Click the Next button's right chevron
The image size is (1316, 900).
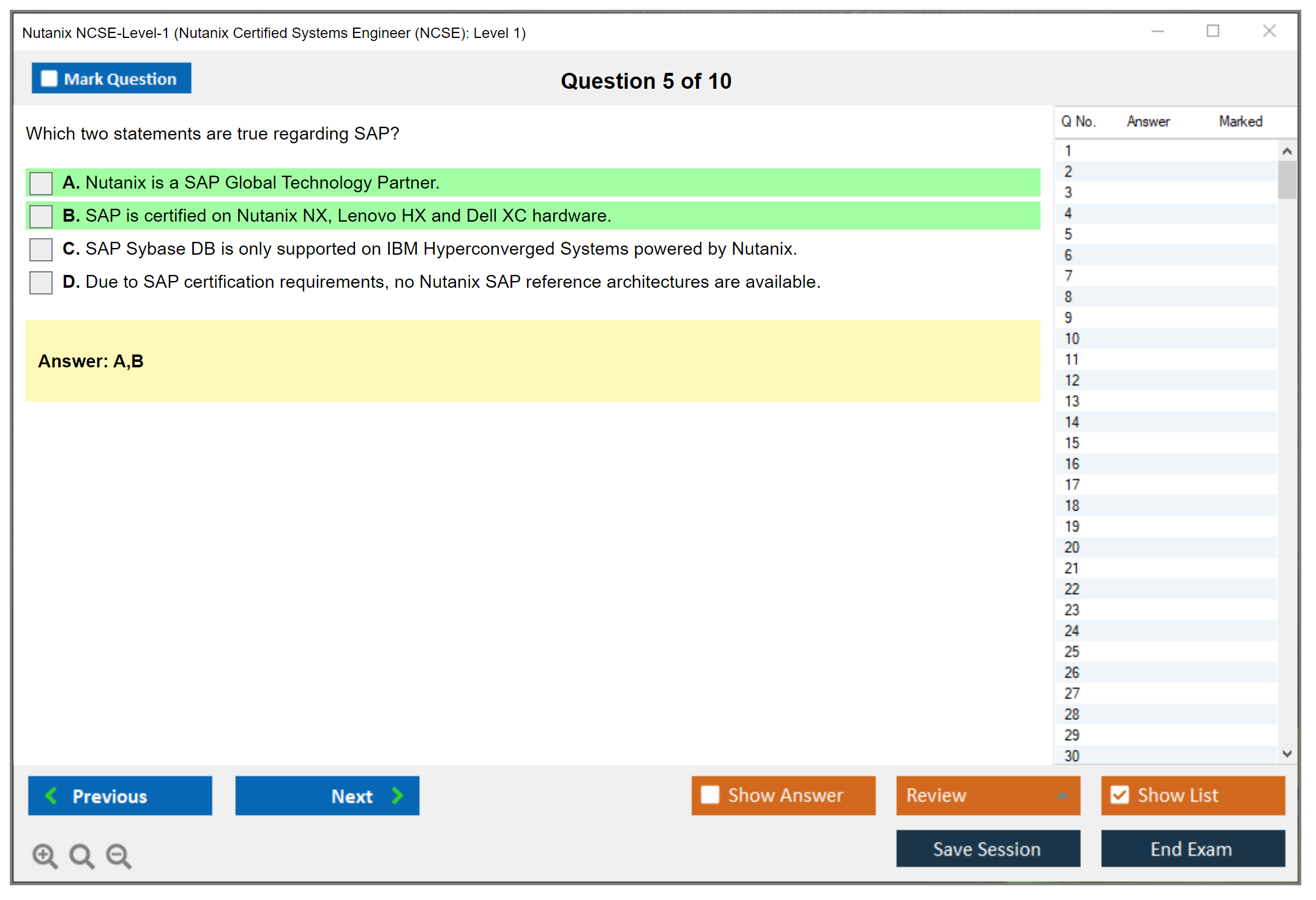click(x=398, y=795)
